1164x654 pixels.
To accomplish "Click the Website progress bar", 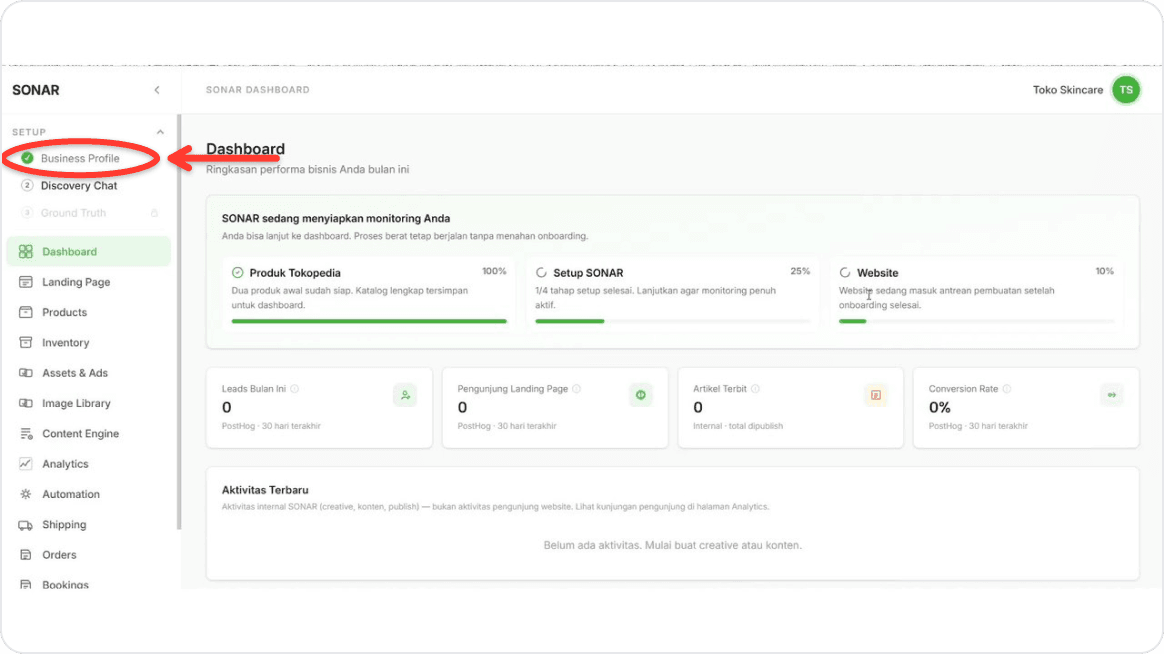I will pos(976,321).
